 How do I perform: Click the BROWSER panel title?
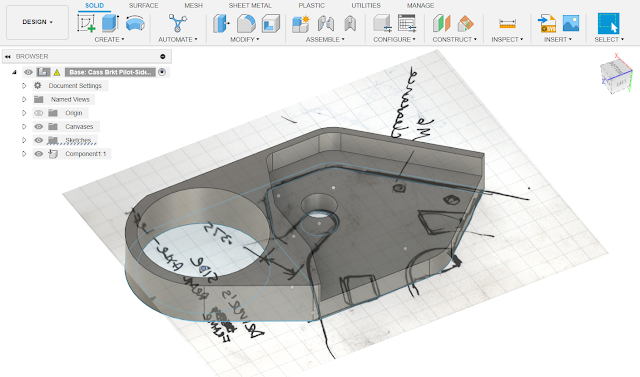[x=32, y=56]
